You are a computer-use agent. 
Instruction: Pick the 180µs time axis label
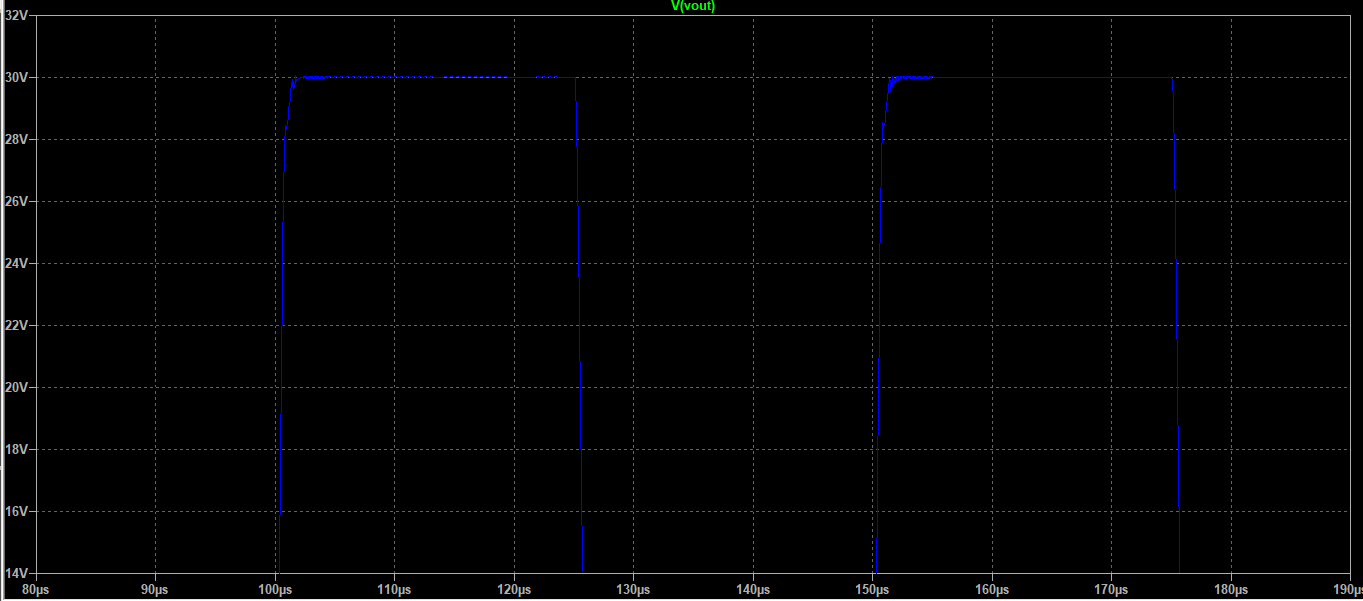coord(1231,589)
